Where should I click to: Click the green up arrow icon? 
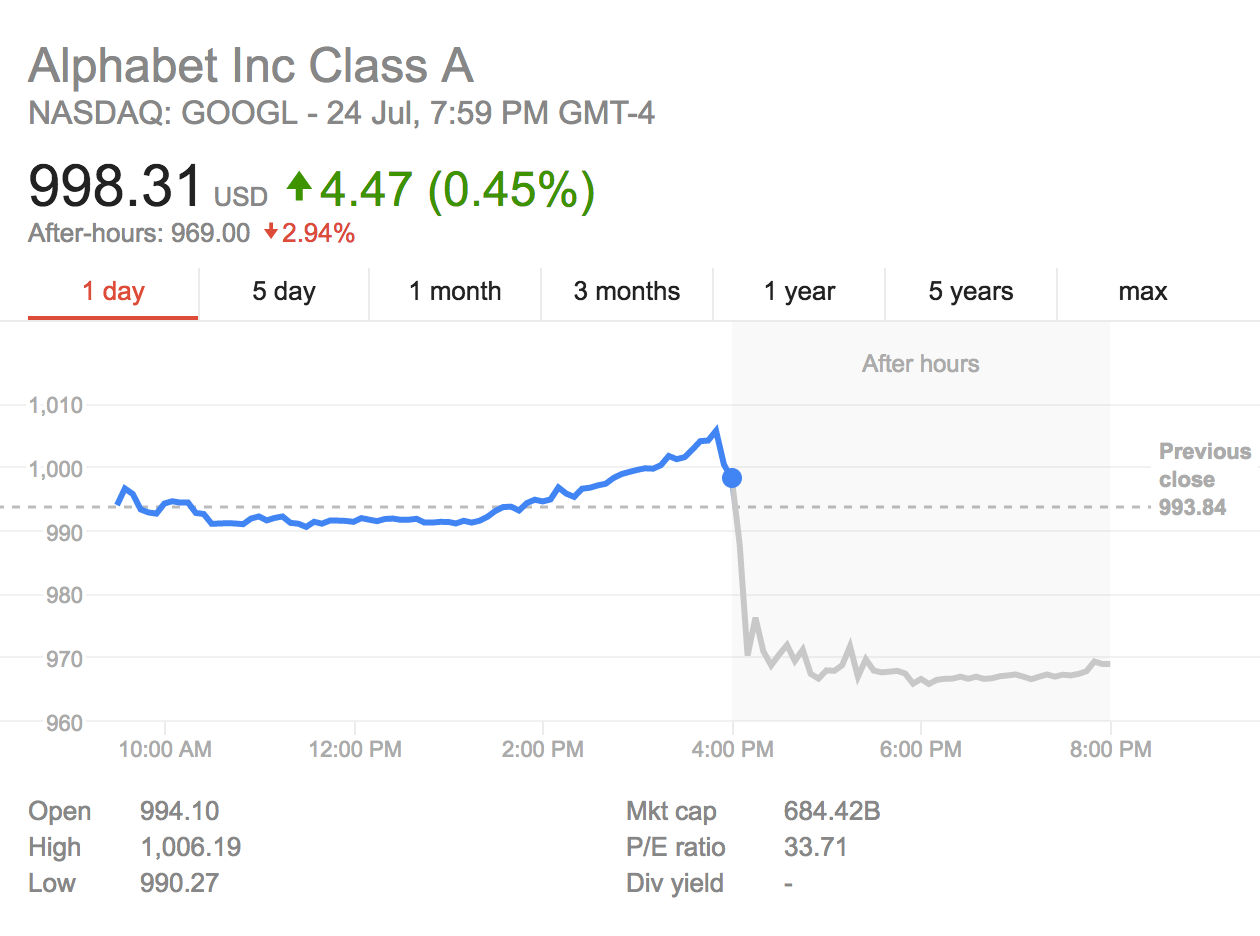pos(299,185)
